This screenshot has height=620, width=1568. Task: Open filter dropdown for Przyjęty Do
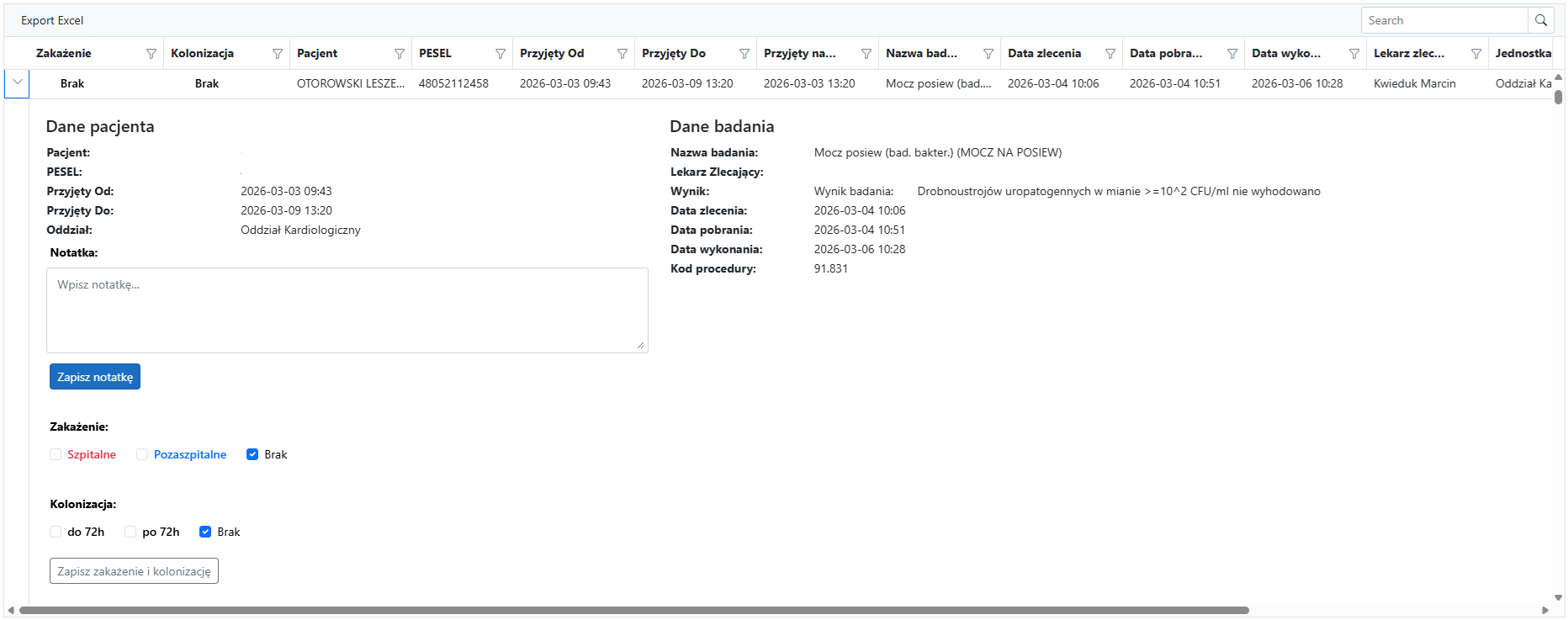pyautogui.click(x=744, y=54)
